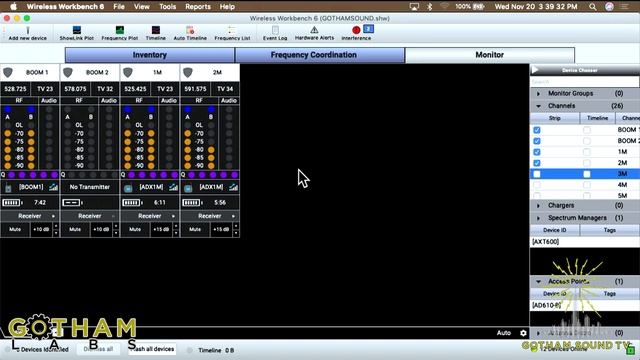Open the Tools menu
This screenshot has width=640, height=360.
pos(167,7)
